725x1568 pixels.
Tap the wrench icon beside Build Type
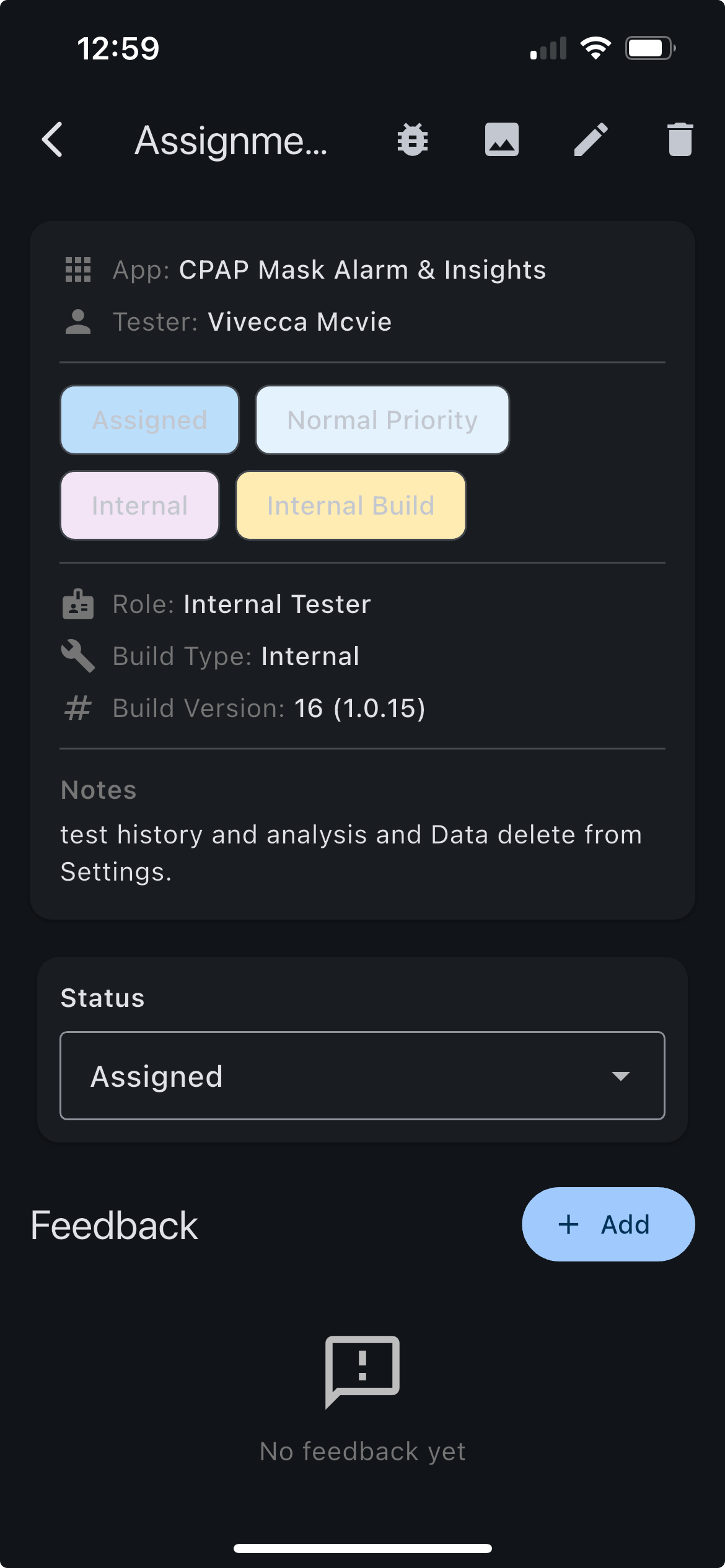(77, 655)
